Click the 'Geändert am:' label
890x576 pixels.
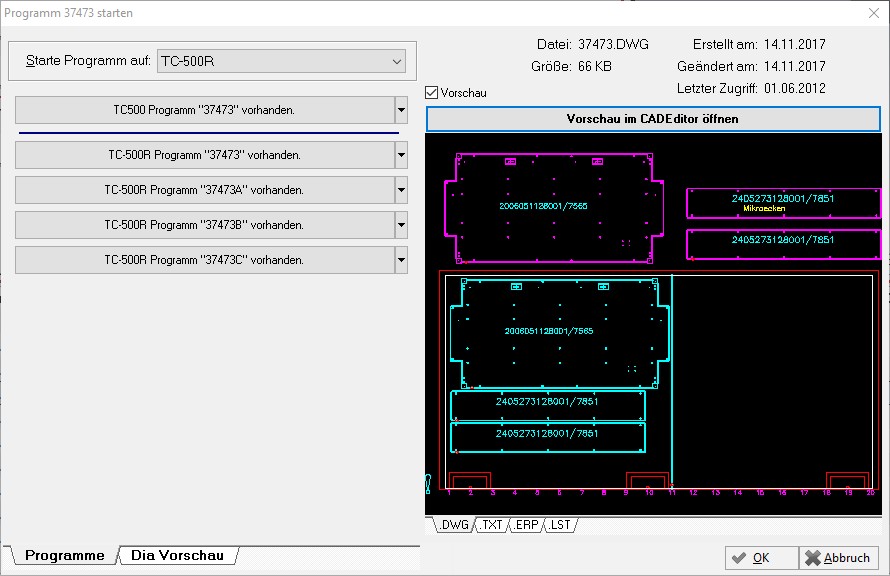[x=717, y=66]
